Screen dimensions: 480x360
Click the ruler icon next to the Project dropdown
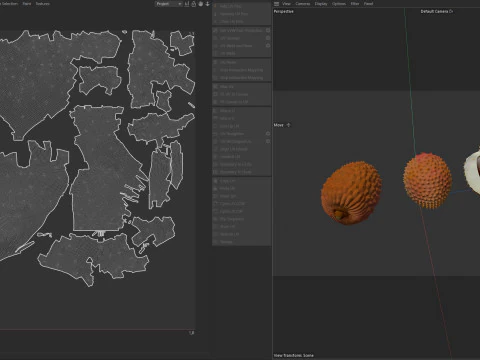(x=187, y=4)
